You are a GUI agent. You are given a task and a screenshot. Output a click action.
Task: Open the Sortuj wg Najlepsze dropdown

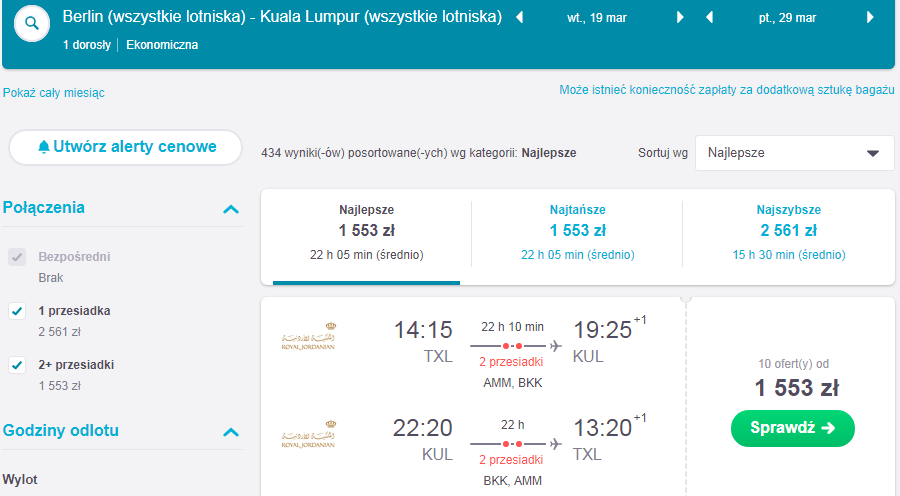pos(794,153)
